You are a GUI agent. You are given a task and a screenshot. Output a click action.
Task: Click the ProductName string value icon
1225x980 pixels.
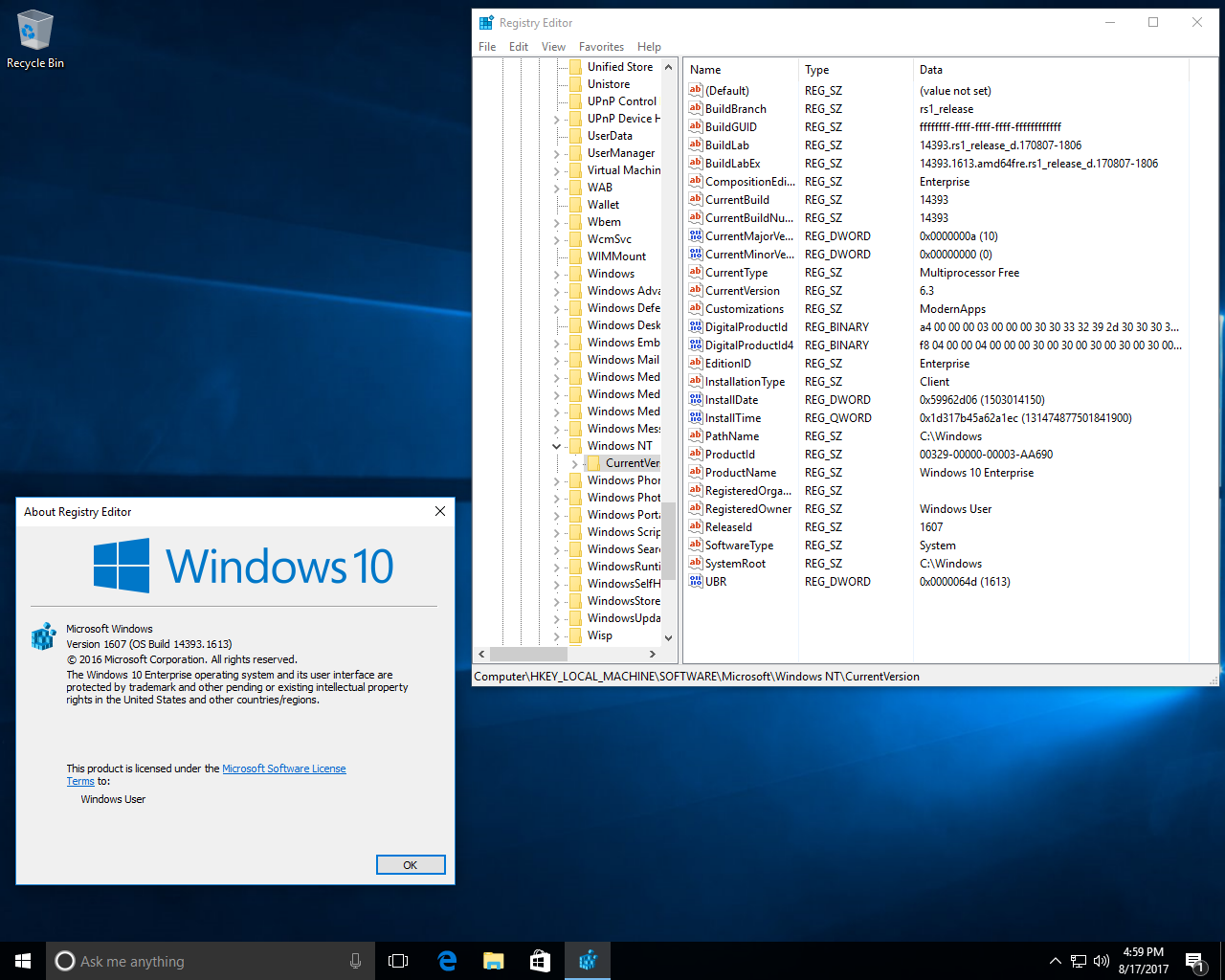point(696,472)
